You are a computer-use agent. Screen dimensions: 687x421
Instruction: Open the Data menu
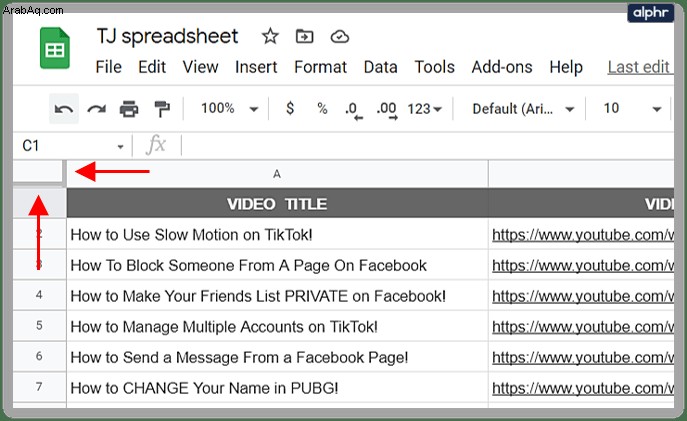click(x=380, y=67)
